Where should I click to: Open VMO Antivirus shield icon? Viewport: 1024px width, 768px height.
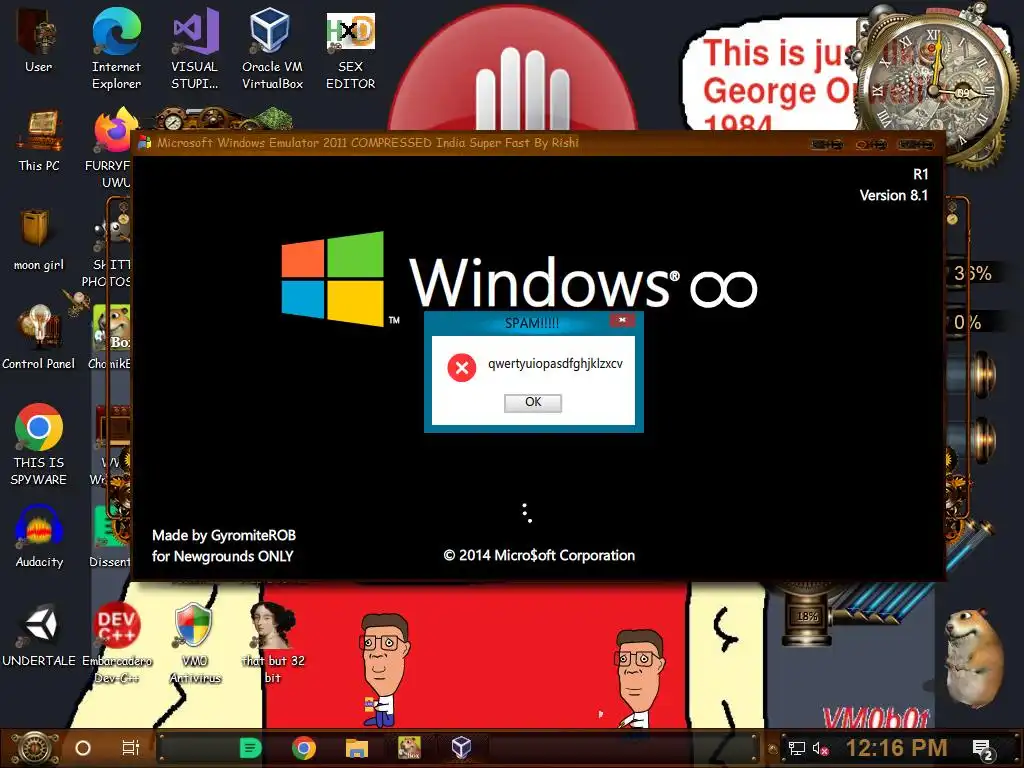195,643
